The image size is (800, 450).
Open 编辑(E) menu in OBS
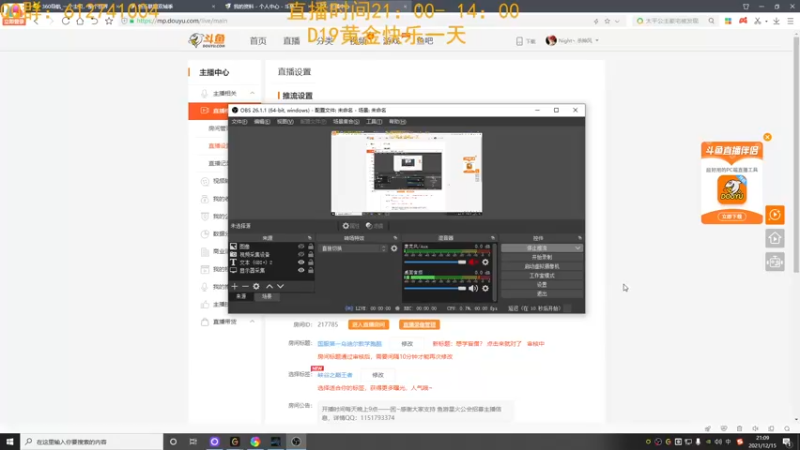(262, 121)
